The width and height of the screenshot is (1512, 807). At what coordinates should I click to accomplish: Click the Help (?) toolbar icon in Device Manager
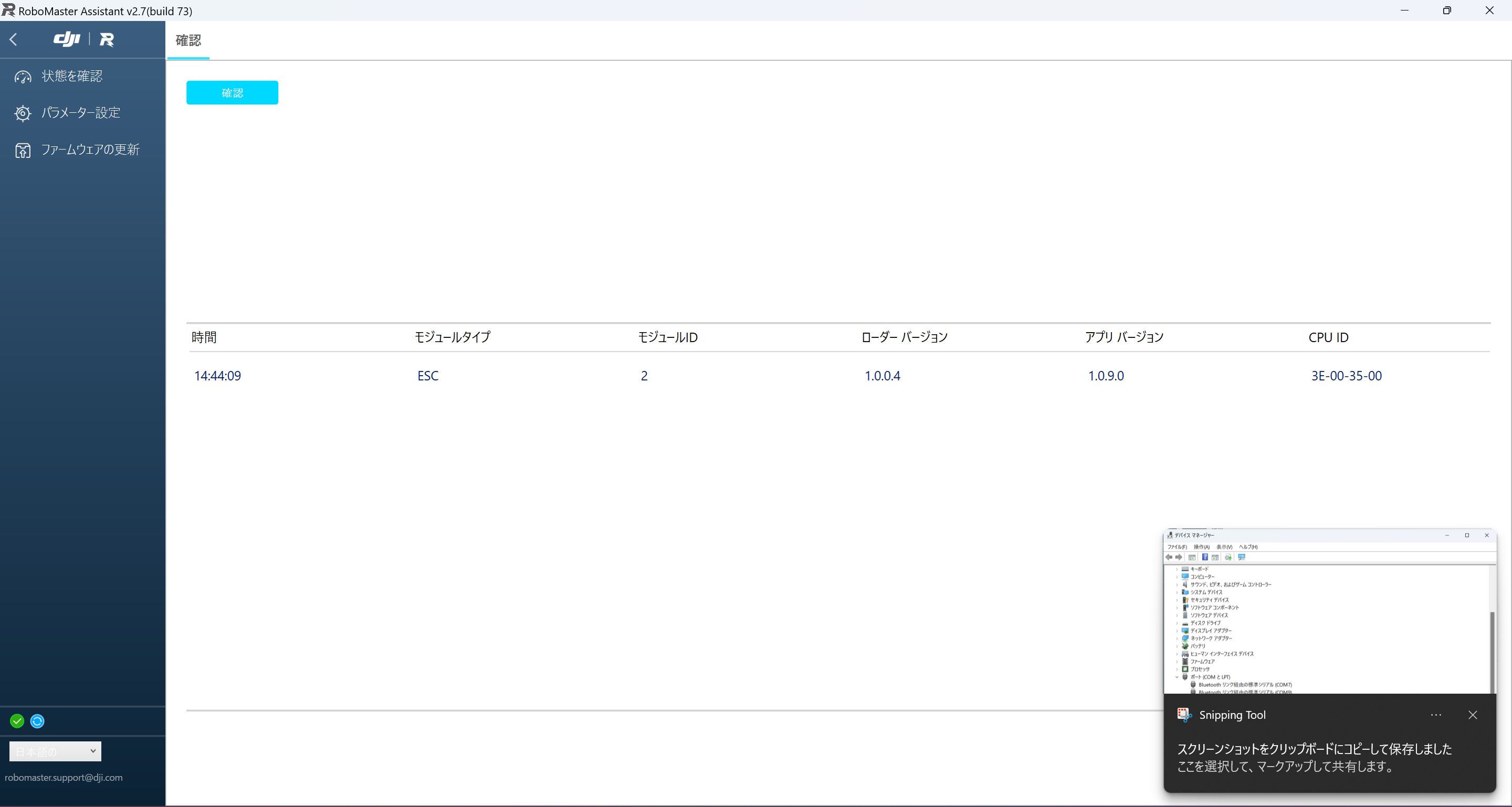(1205, 558)
